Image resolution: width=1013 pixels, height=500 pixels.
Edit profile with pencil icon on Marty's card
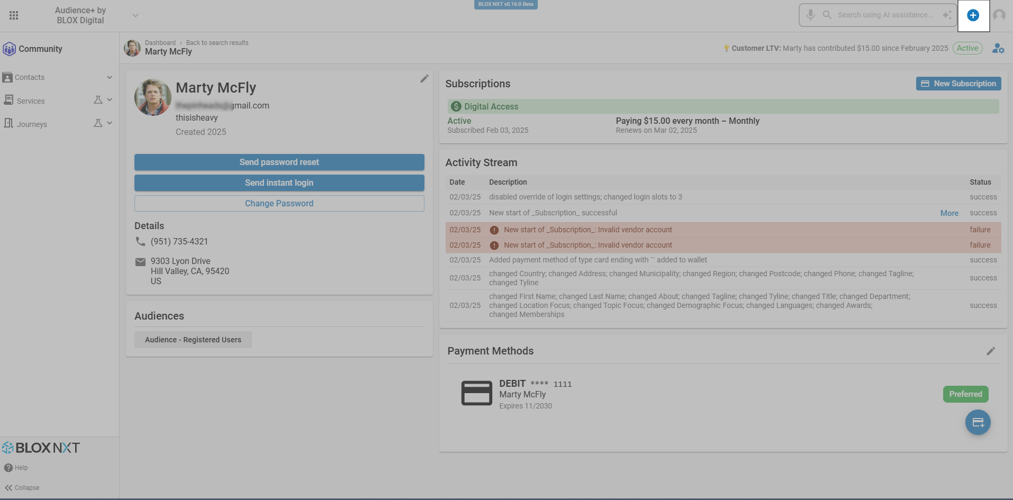pyautogui.click(x=424, y=78)
